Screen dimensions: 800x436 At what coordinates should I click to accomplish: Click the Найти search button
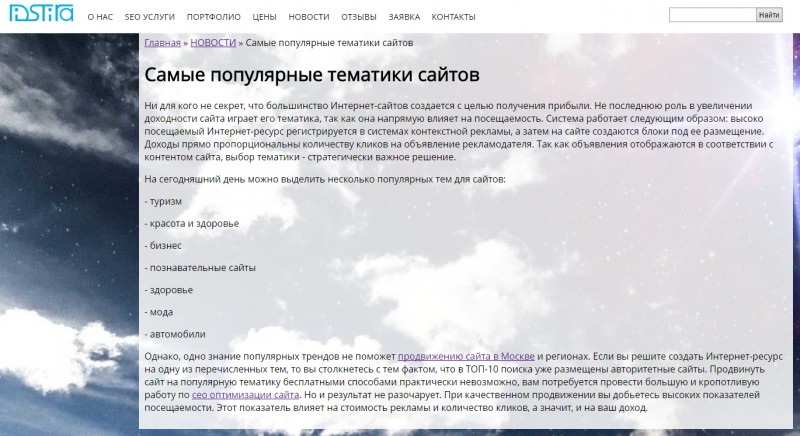coord(769,15)
